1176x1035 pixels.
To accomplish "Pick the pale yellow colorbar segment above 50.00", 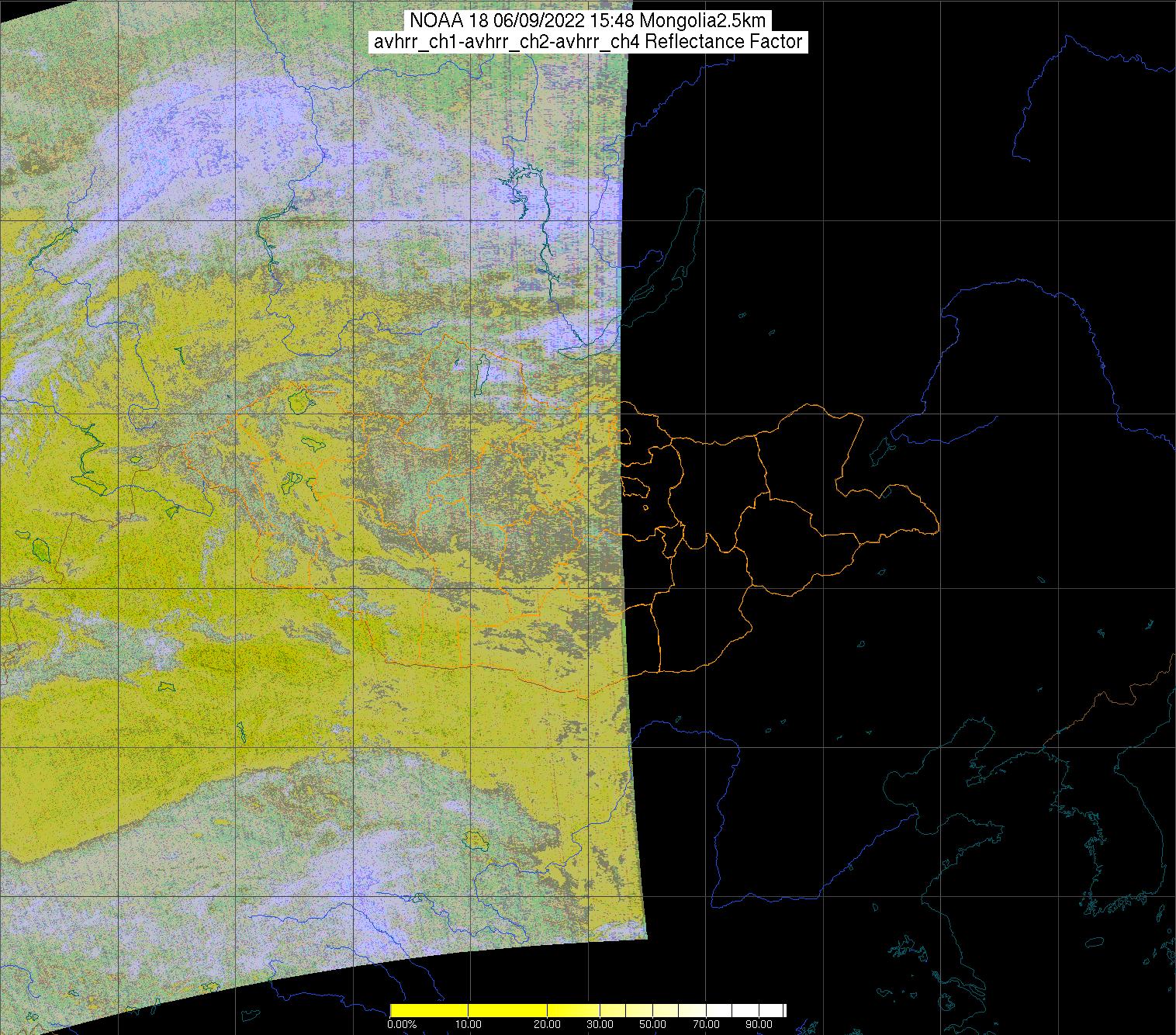I will pyautogui.click(x=653, y=1010).
